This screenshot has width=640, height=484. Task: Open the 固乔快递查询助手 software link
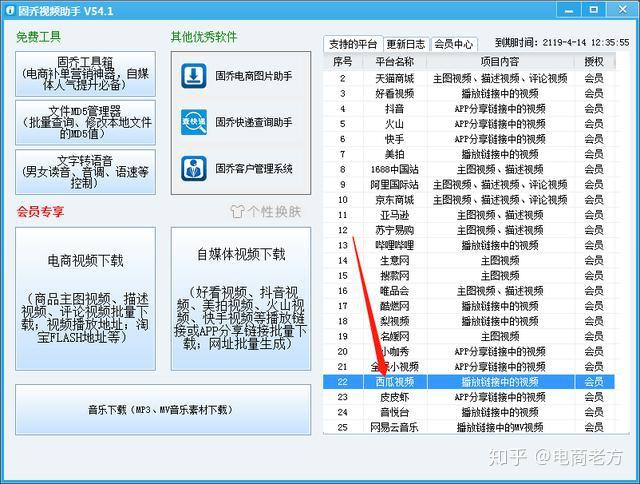tap(253, 122)
